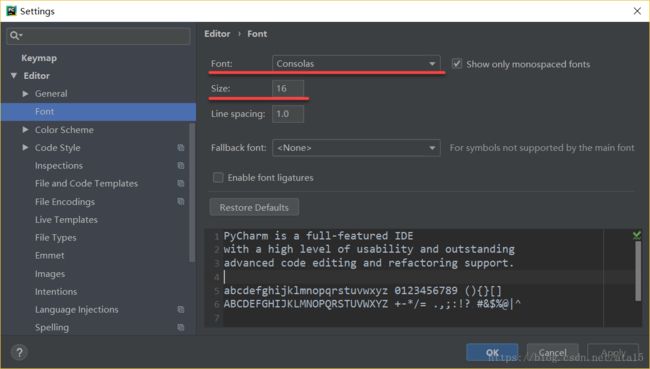Screen dimensions: 650x369
Task: Click preview line 'PyCharm is a full-featured IDE'
Action: 318,236
